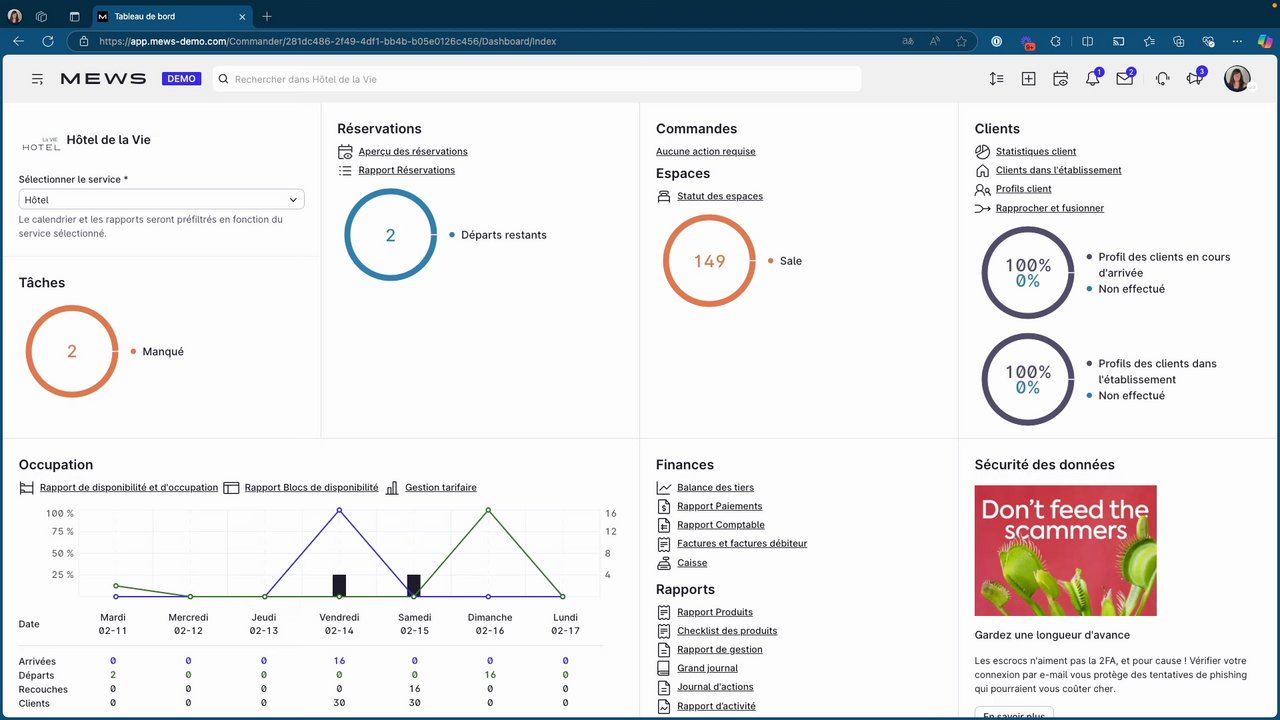Image resolution: width=1280 pixels, height=720 pixels.
Task: Click the Hôtel de la Vie logo
Action: 41,145
